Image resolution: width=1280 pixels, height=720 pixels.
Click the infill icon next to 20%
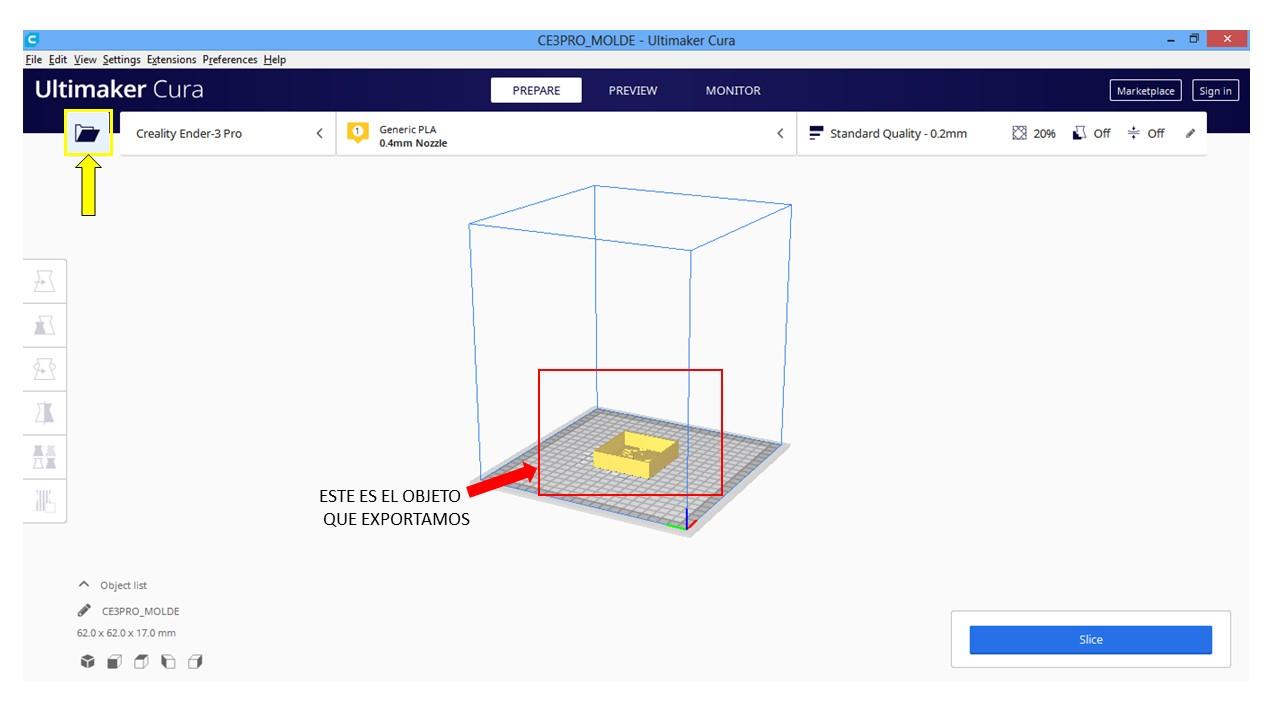1020,133
